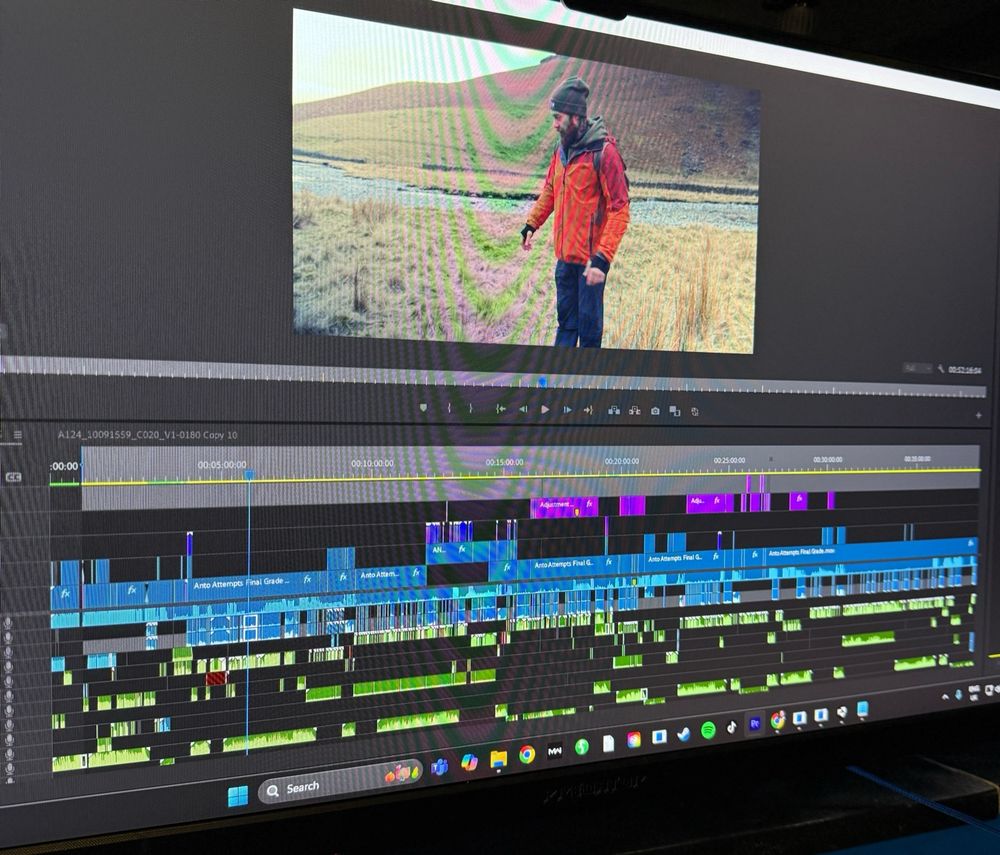
Task: Step forward one frame
Action: 566,410
